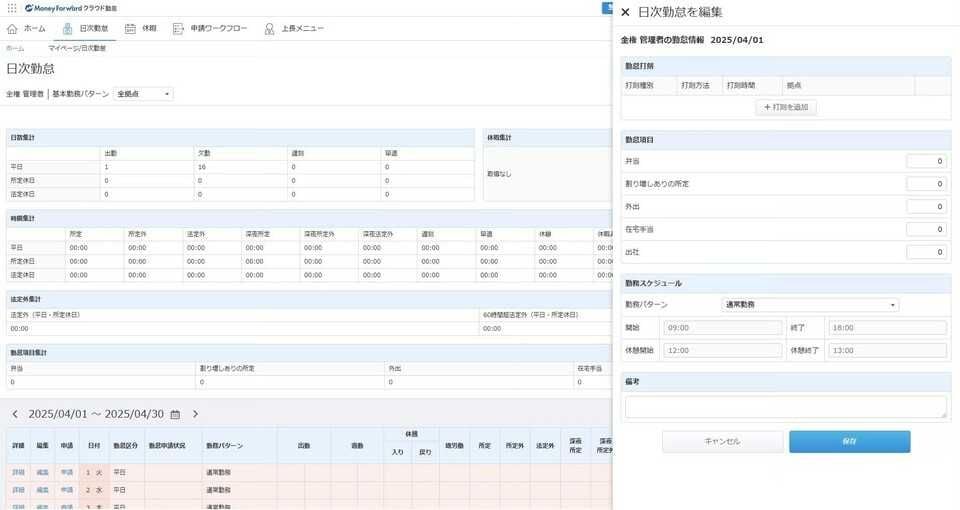This screenshot has width=960, height=510.
Task: Click 編集 link for the April 1 row
Action: (x=42, y=472)
